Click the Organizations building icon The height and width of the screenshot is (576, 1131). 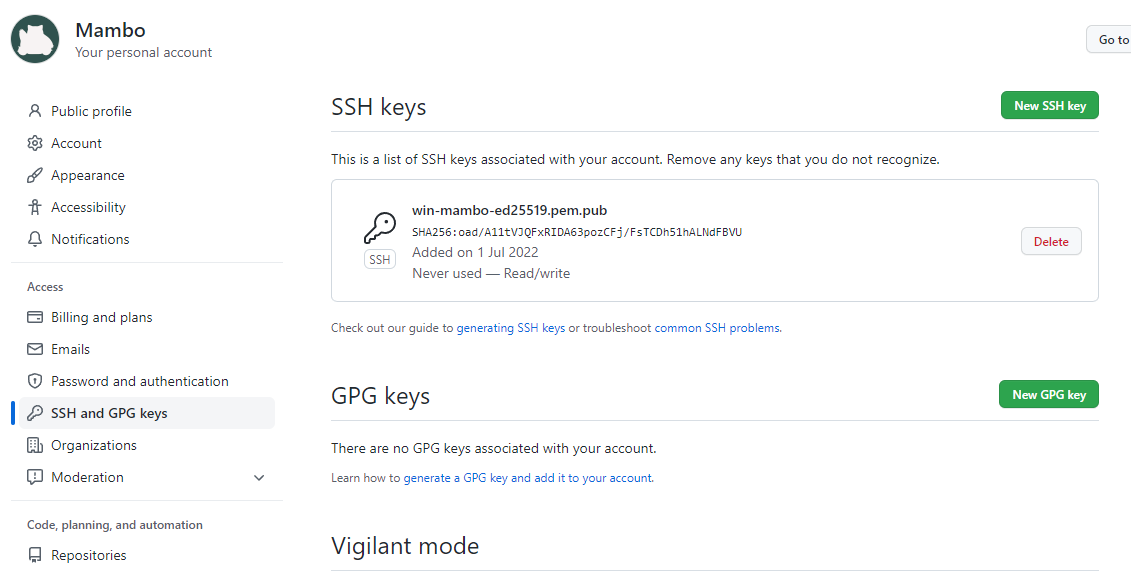tap(35, 445)
